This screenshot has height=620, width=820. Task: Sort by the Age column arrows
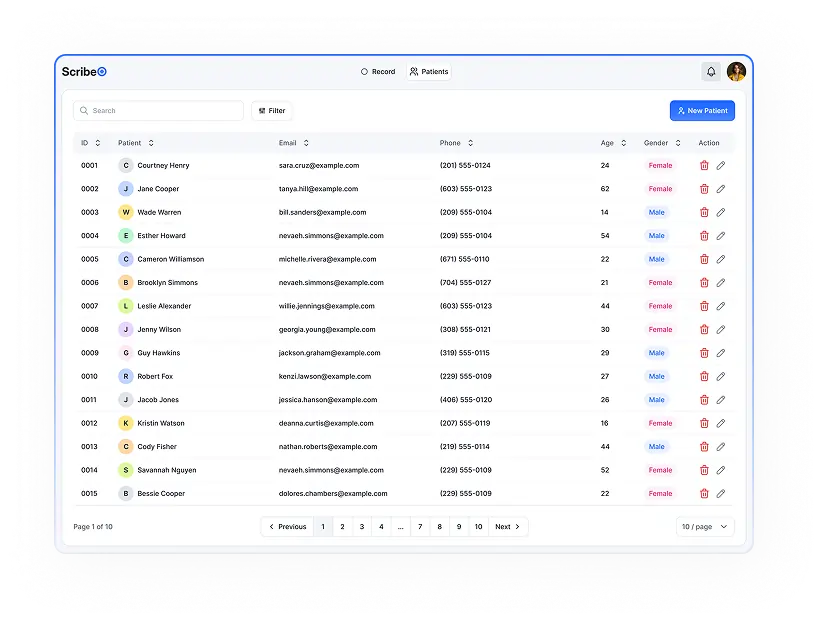coord(623,143)
